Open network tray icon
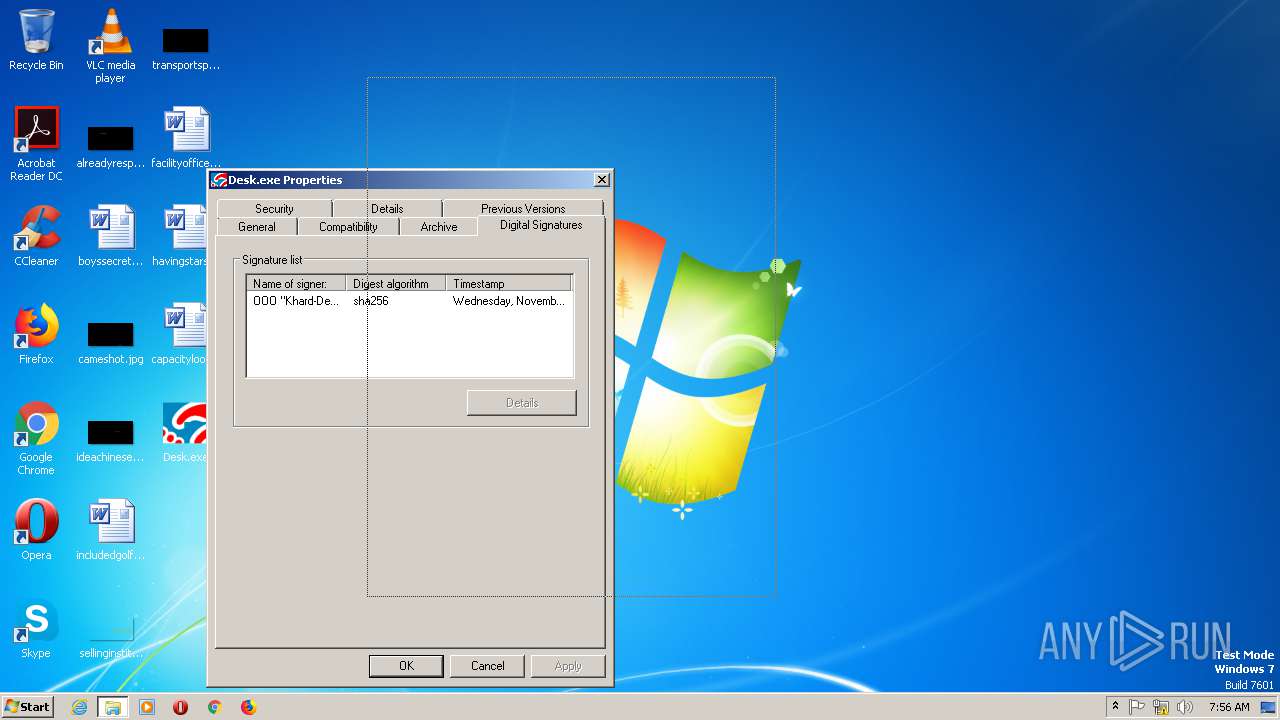 click(x=1161, y=707)
